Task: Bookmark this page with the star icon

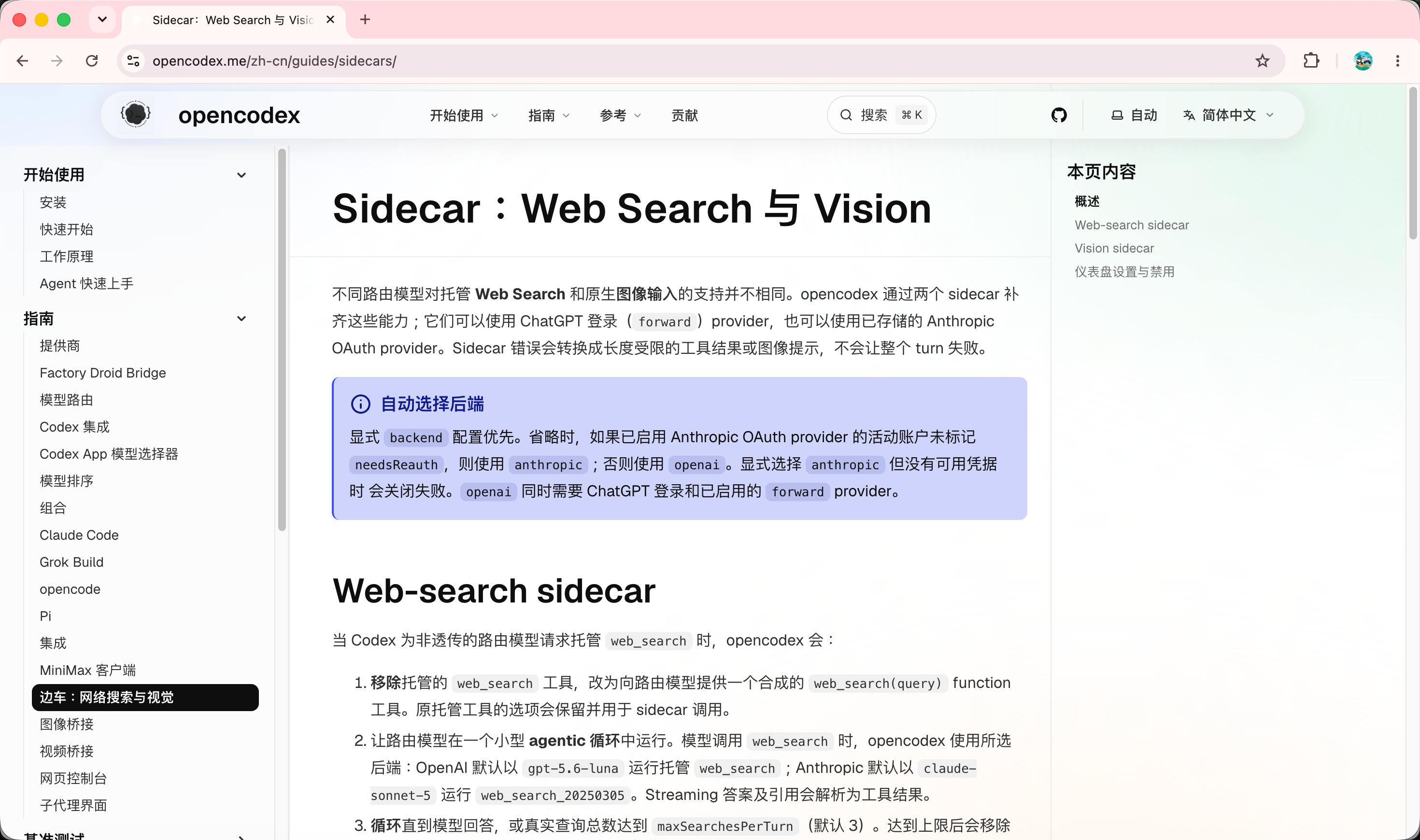Action: pyautogui.click(x=1262, y=60)
